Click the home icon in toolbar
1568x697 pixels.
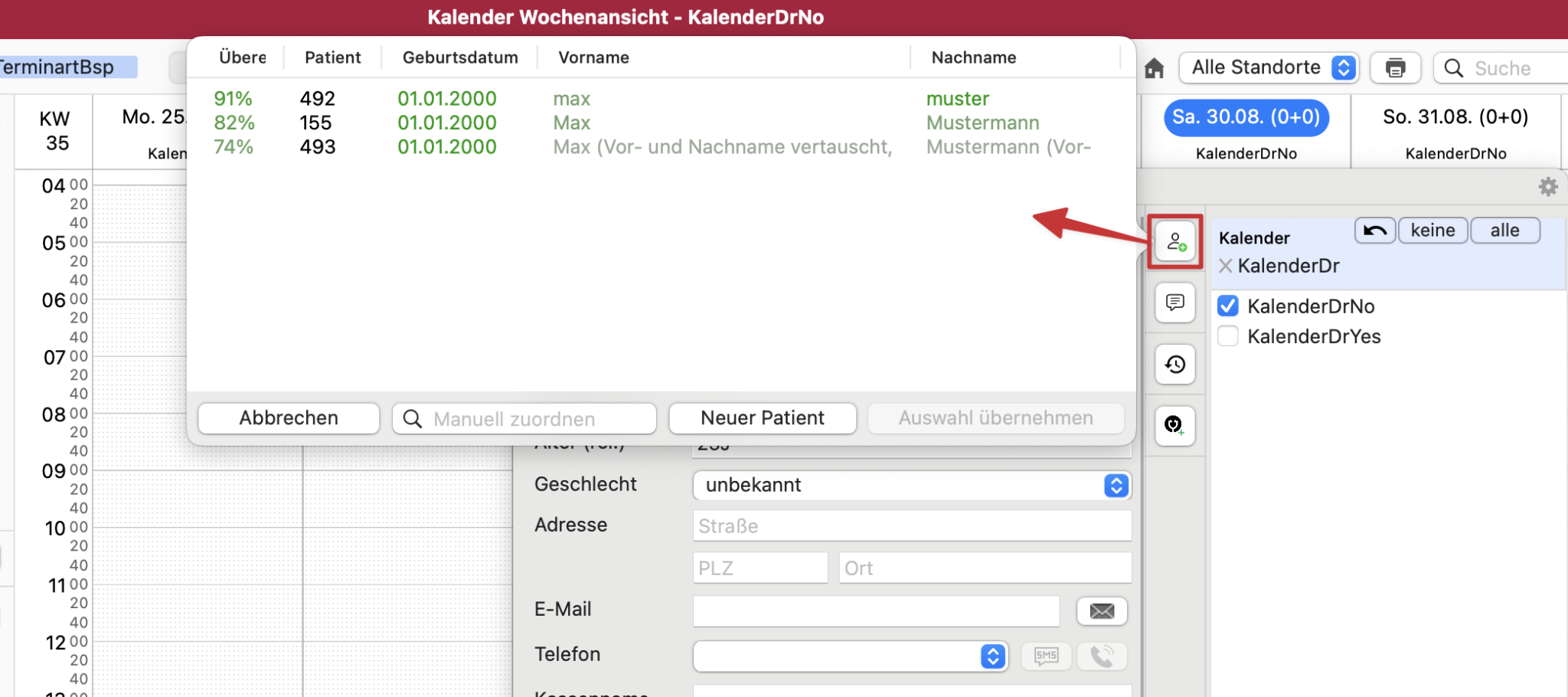[1154, 69]
